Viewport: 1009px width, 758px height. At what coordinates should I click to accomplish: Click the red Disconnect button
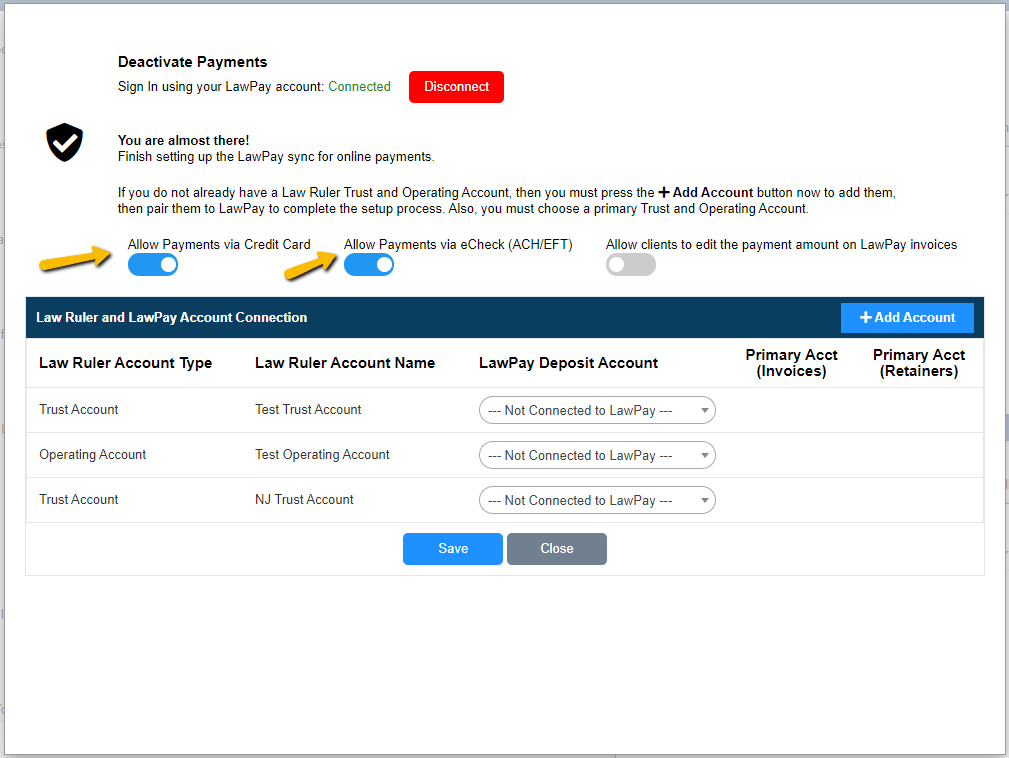click(456, 87)
